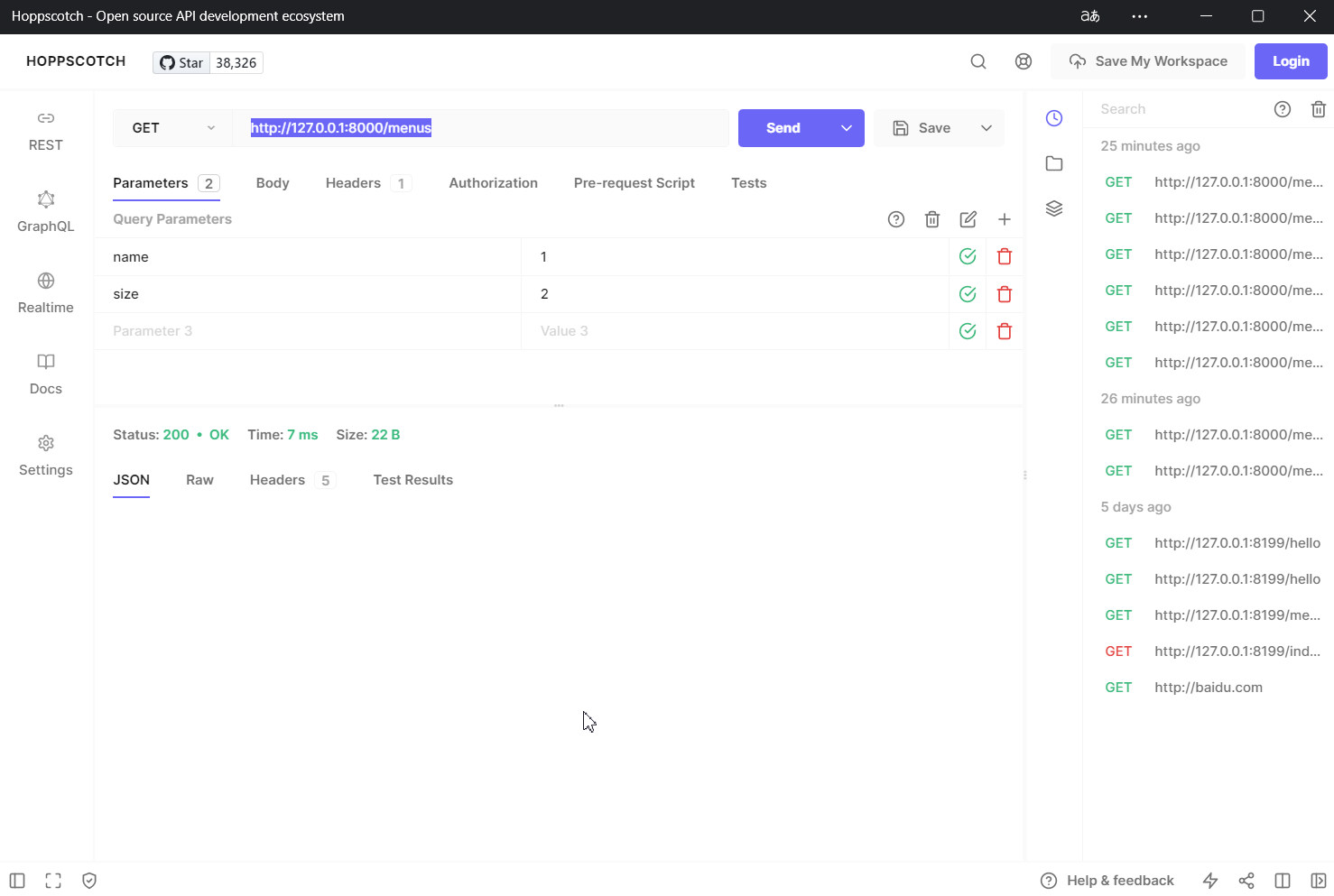Click the Parameter 3 name field

[308, 331]
